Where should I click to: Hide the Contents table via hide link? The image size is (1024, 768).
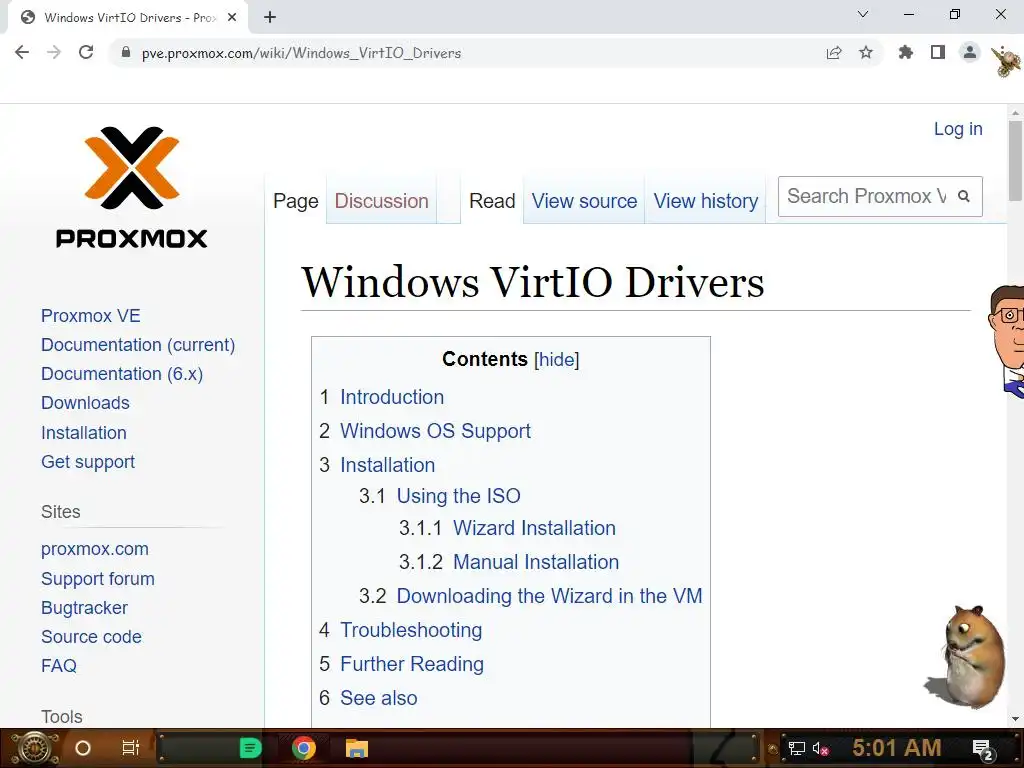[x=556, y=359]
